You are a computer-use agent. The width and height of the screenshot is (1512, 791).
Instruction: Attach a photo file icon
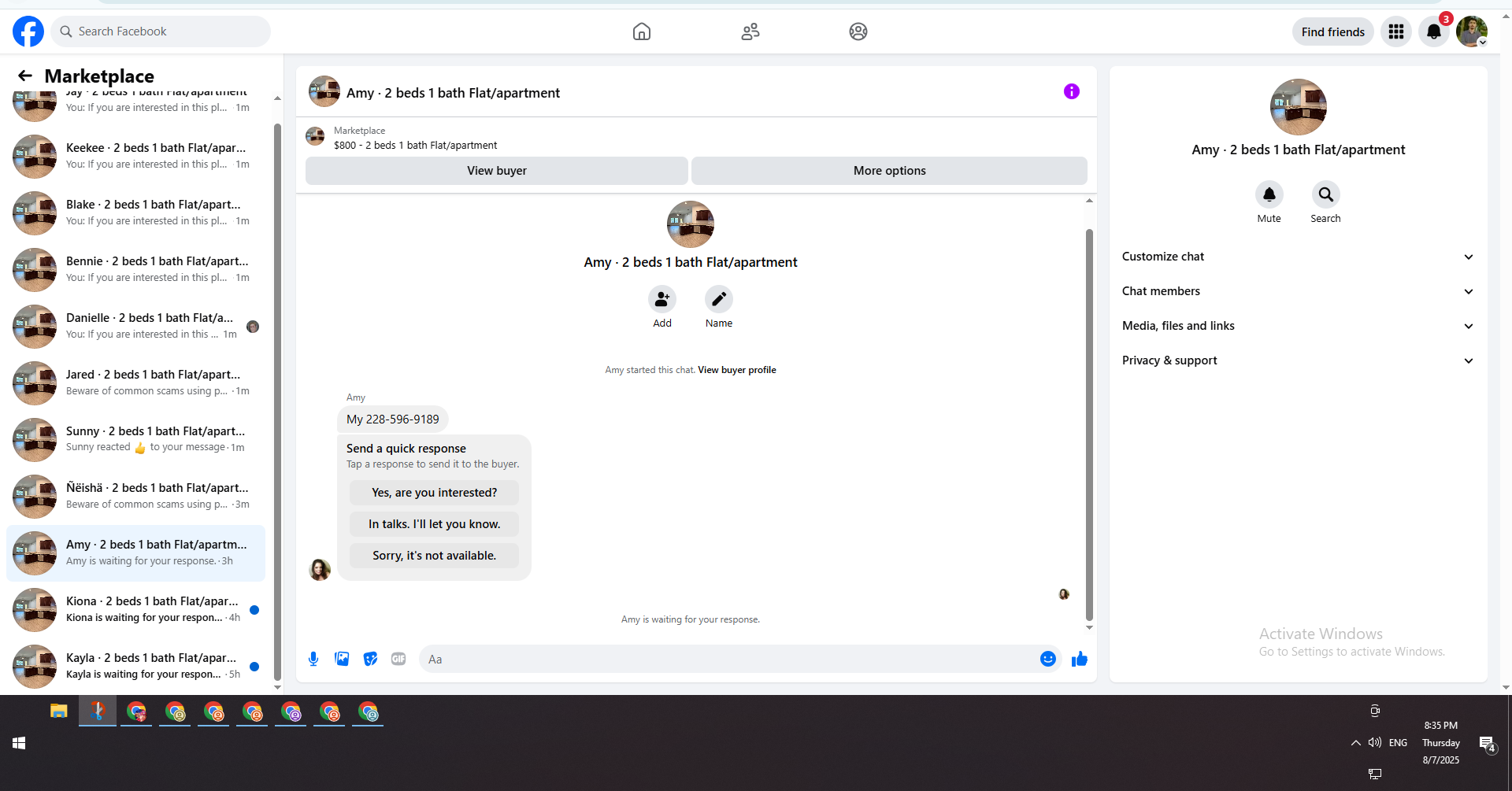coord(342,659)
